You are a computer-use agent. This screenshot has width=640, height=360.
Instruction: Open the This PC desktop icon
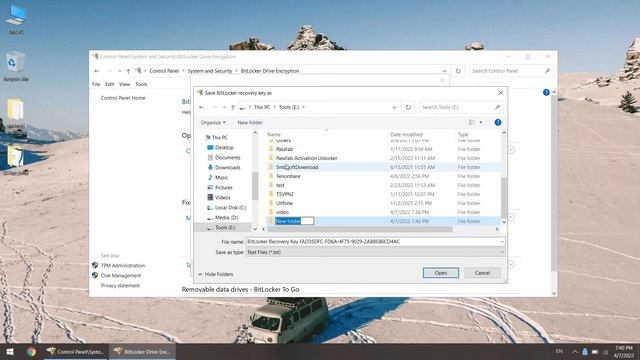16,19
